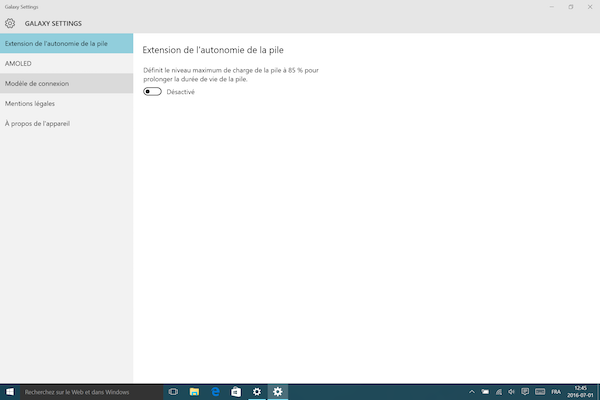The width and height of the screenshot is (600, 400).
Task: Click the Recherchez sur le Web search box
Action: coord(91,392)
